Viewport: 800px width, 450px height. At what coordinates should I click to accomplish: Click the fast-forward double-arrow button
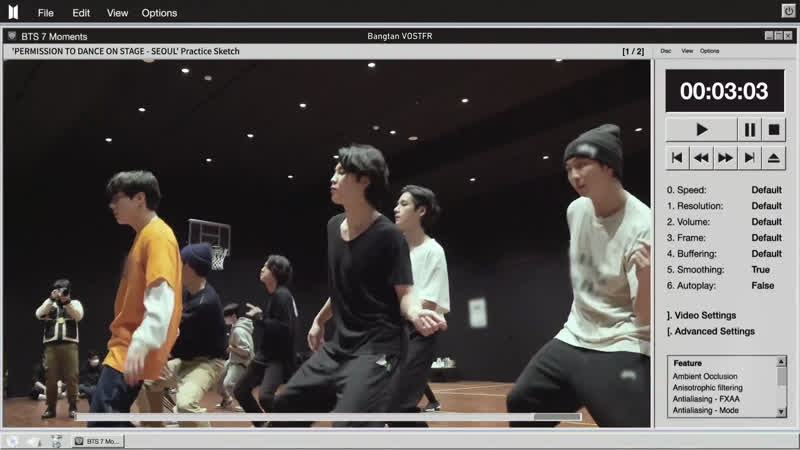click(x=725, y=158)
